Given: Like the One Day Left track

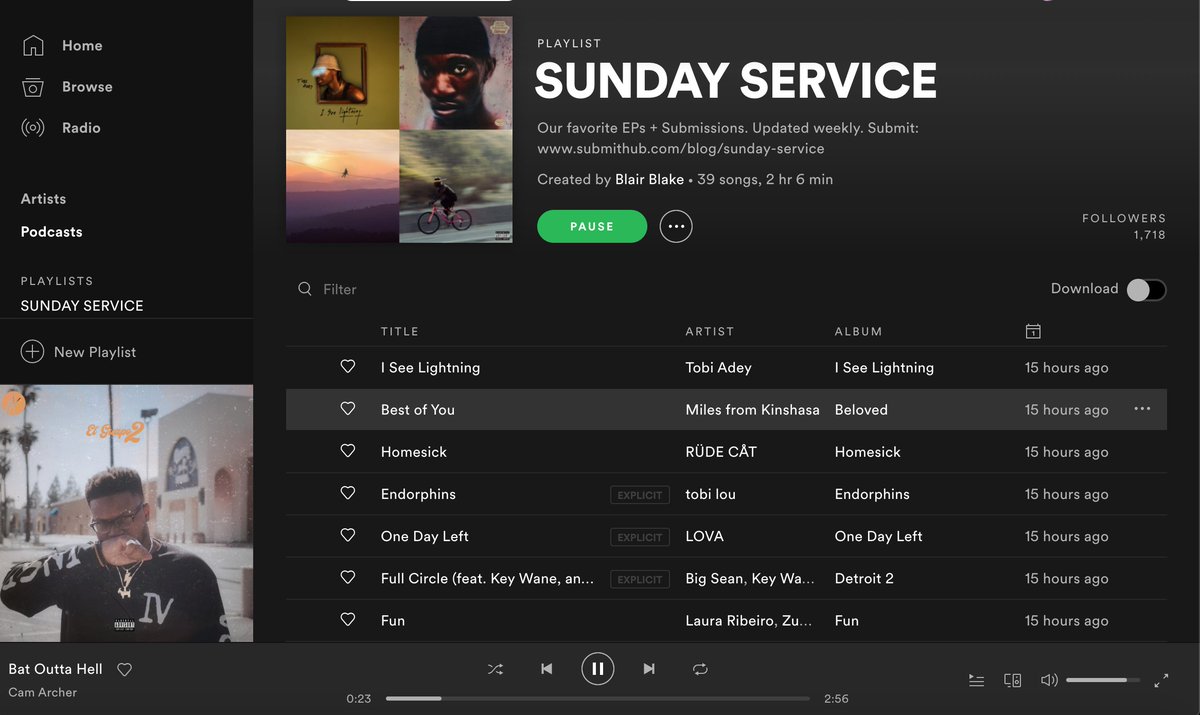Looking at the screenshot, I should tap(348, 535).
